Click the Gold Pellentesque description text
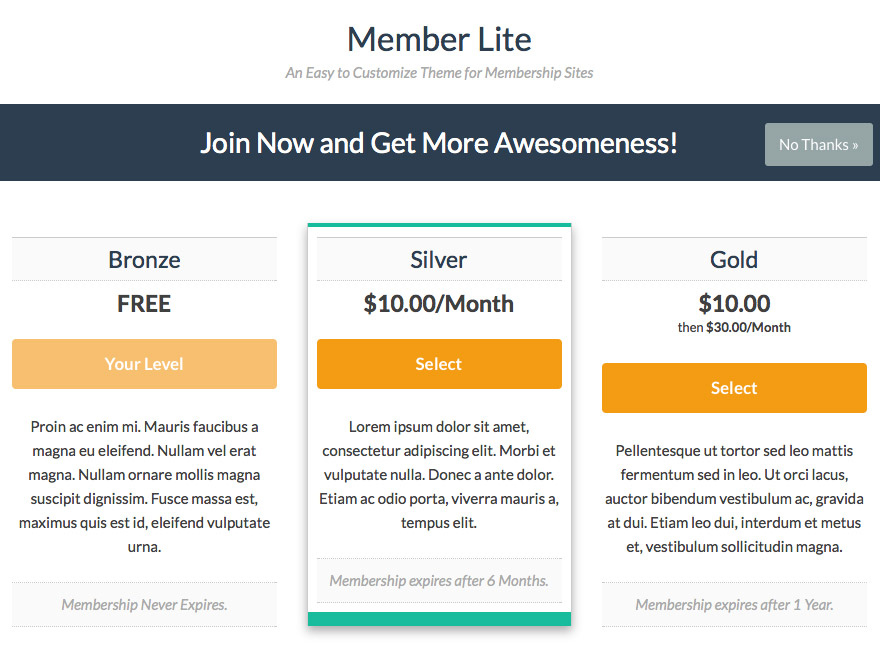 coord(734,498)
